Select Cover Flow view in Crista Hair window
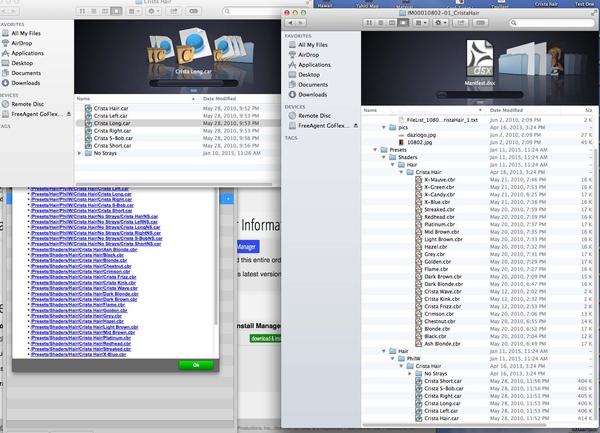The height and width of the screenshot is (433, 600). coord(116,11)
